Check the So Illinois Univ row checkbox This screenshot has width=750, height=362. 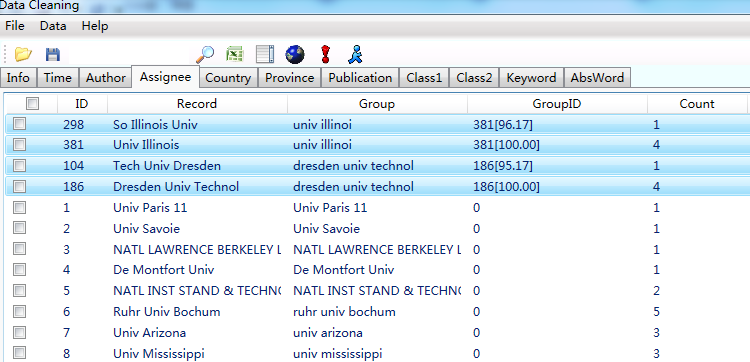pos(20,124)
